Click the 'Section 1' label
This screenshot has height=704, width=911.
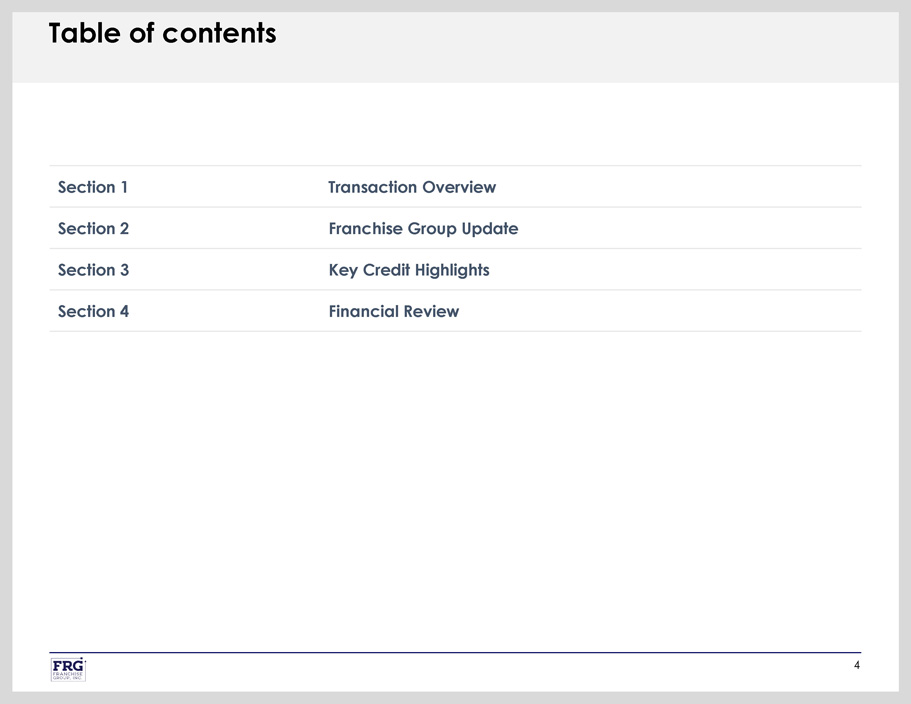click(x=93, y=187)
